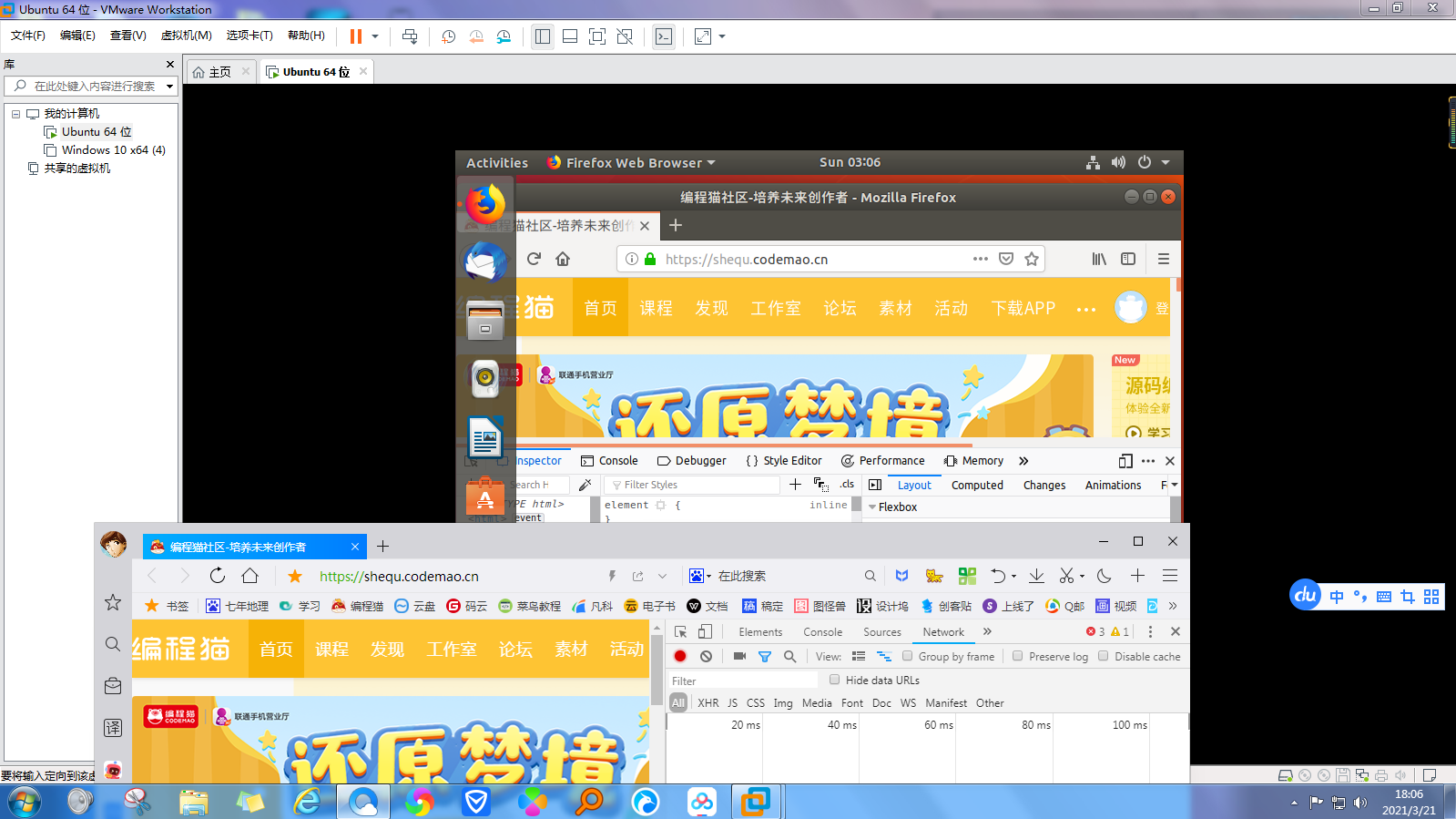Show more Chrome DevTools tabs
The width and height of the screenshot is (1456, 819).
[987, 631]
